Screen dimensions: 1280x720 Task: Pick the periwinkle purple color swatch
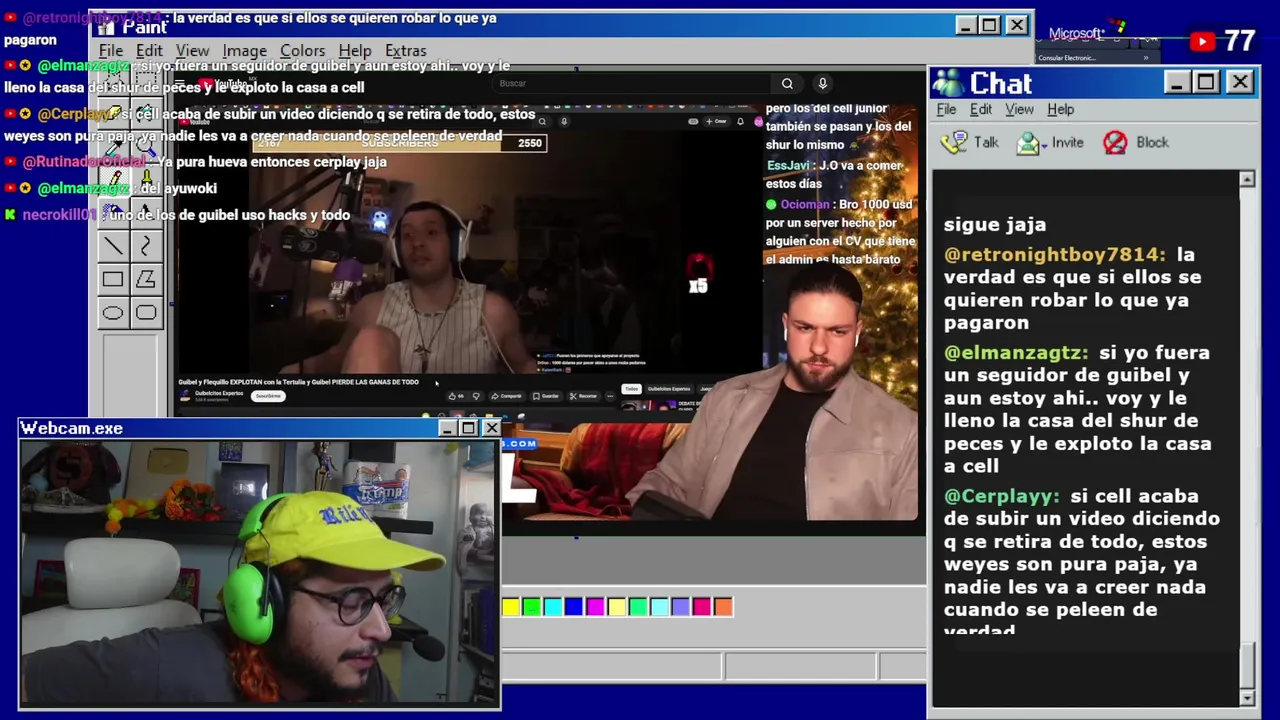coord(681,606)
